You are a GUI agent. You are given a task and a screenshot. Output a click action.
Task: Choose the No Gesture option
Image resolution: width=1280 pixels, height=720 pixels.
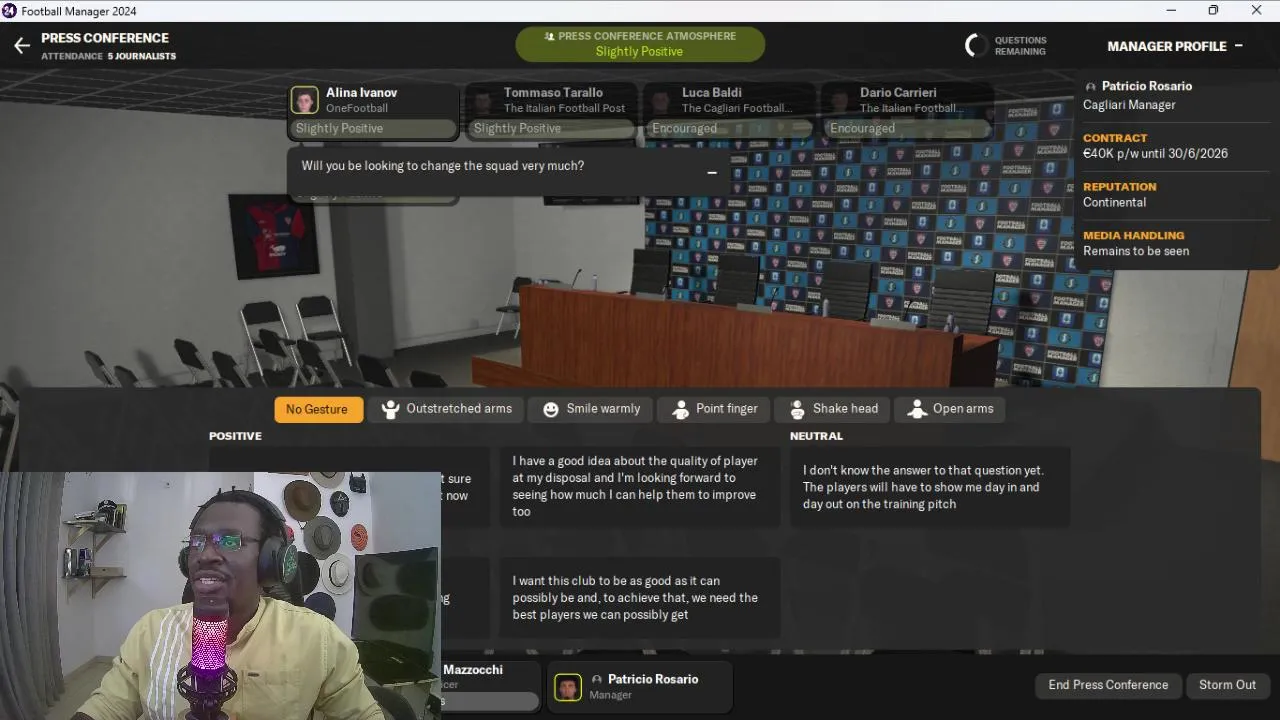(x=317, y=409)
